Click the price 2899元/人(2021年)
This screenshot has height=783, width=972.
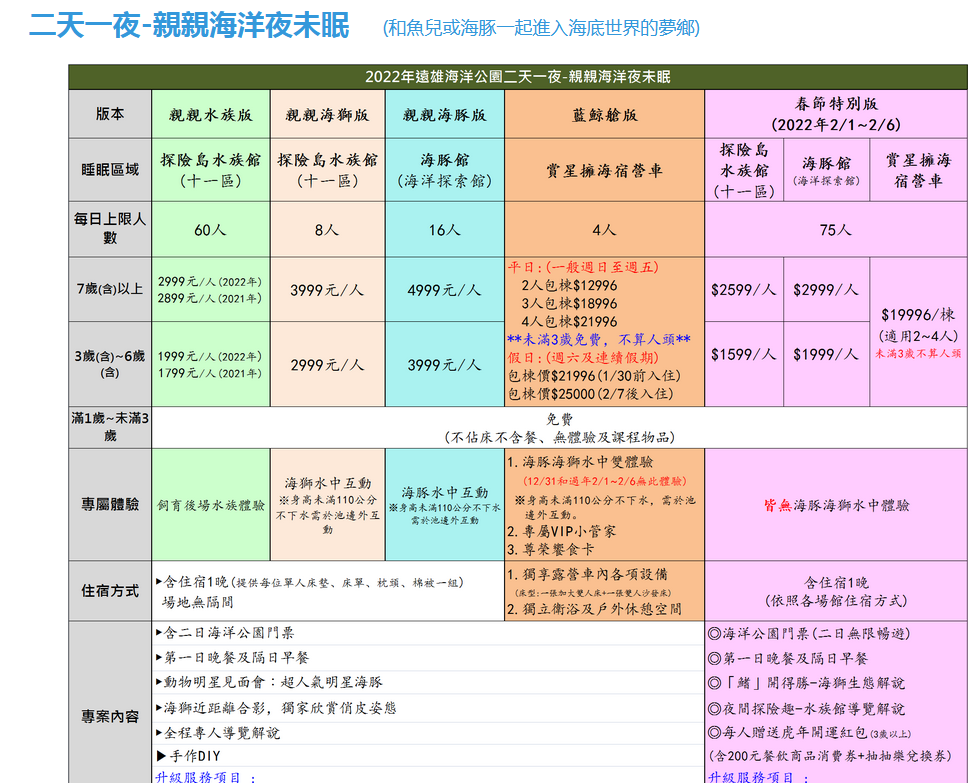point(210,298)
